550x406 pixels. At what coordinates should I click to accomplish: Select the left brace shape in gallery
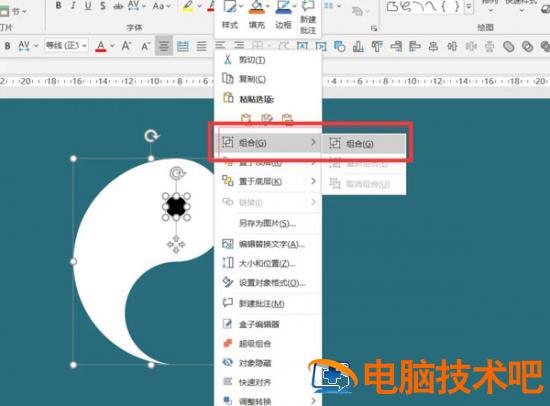[444, 6]
